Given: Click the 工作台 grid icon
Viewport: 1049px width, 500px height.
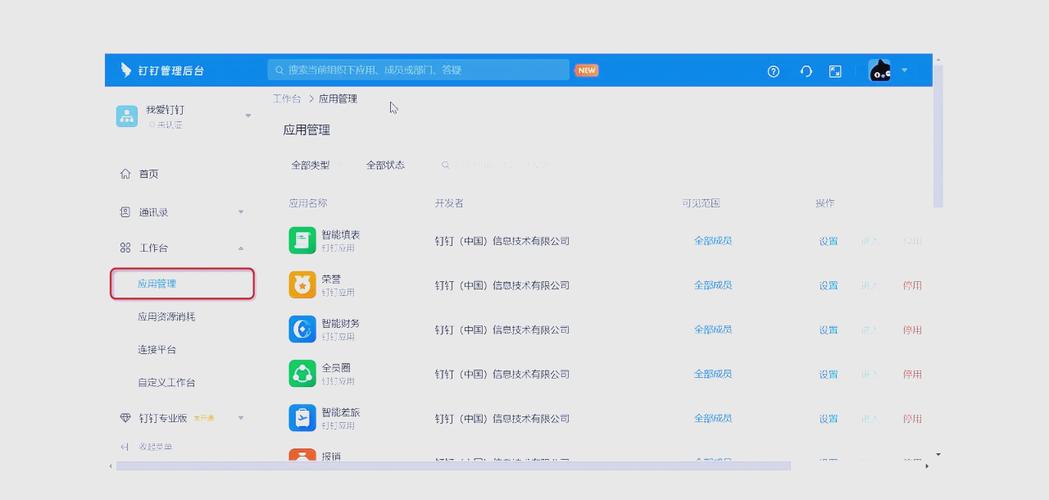Looking at the screenshot, I should pyautogui.click(x=125, y=248).
